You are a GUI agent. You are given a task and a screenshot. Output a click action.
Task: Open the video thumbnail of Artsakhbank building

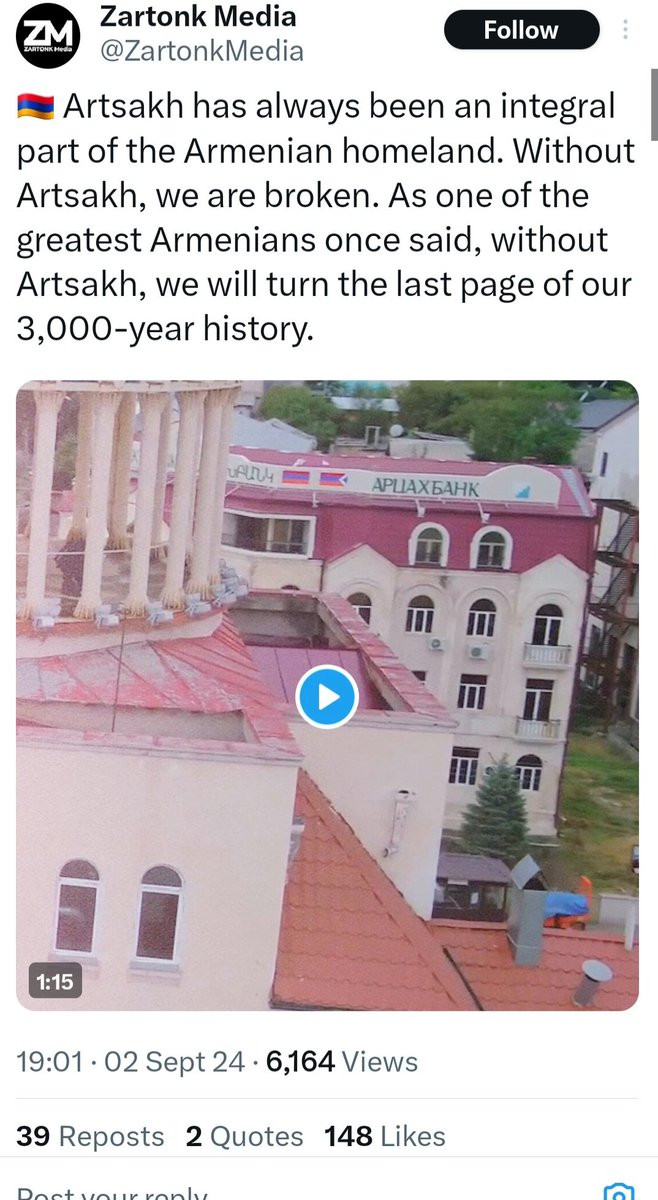point(327,696)
